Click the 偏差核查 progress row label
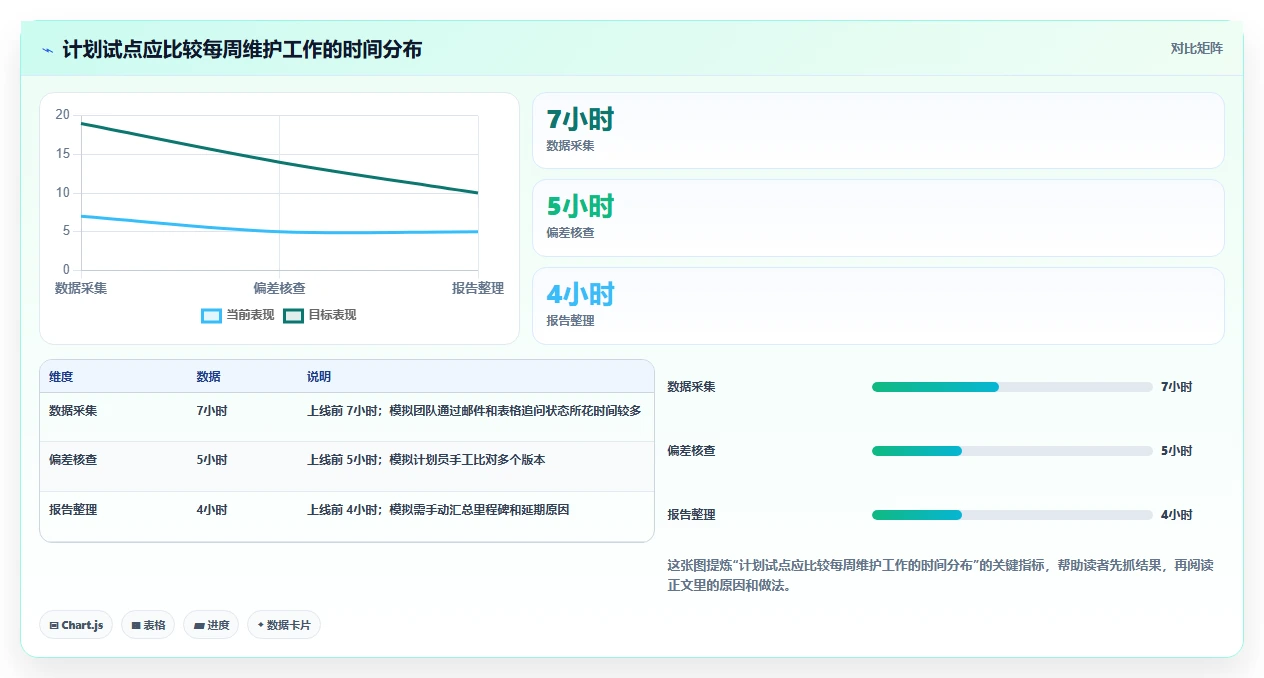Viewport: 1264px width, 678px height. click(692, 451)
